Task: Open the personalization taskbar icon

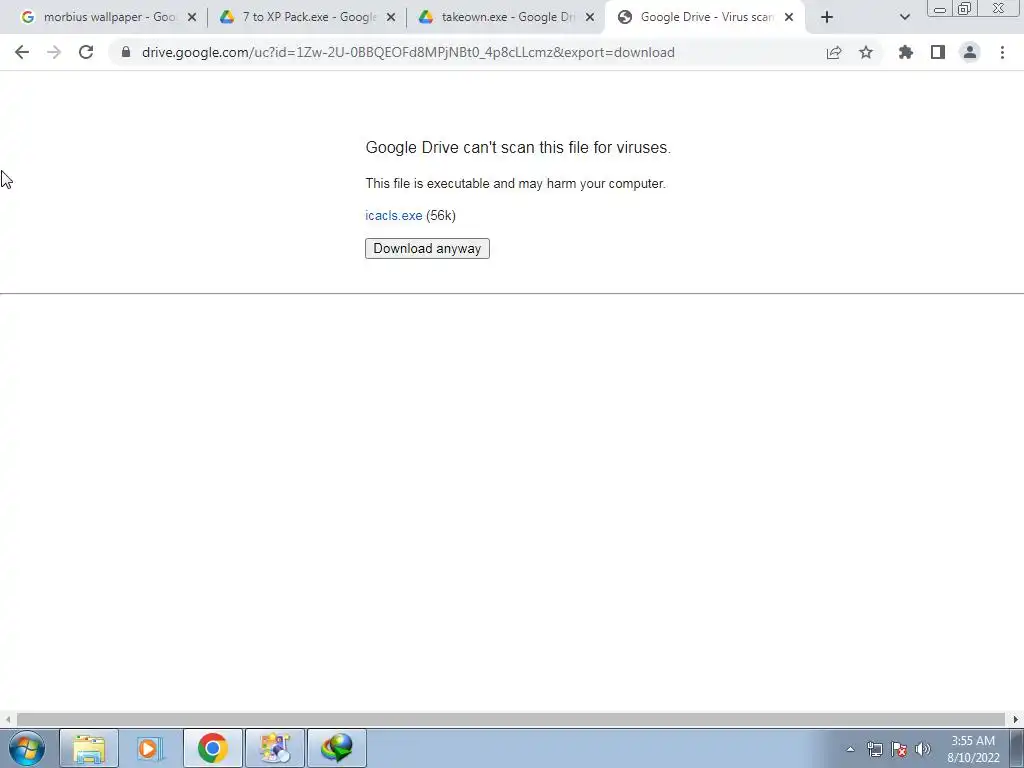Action: click(x=274, y=748)
